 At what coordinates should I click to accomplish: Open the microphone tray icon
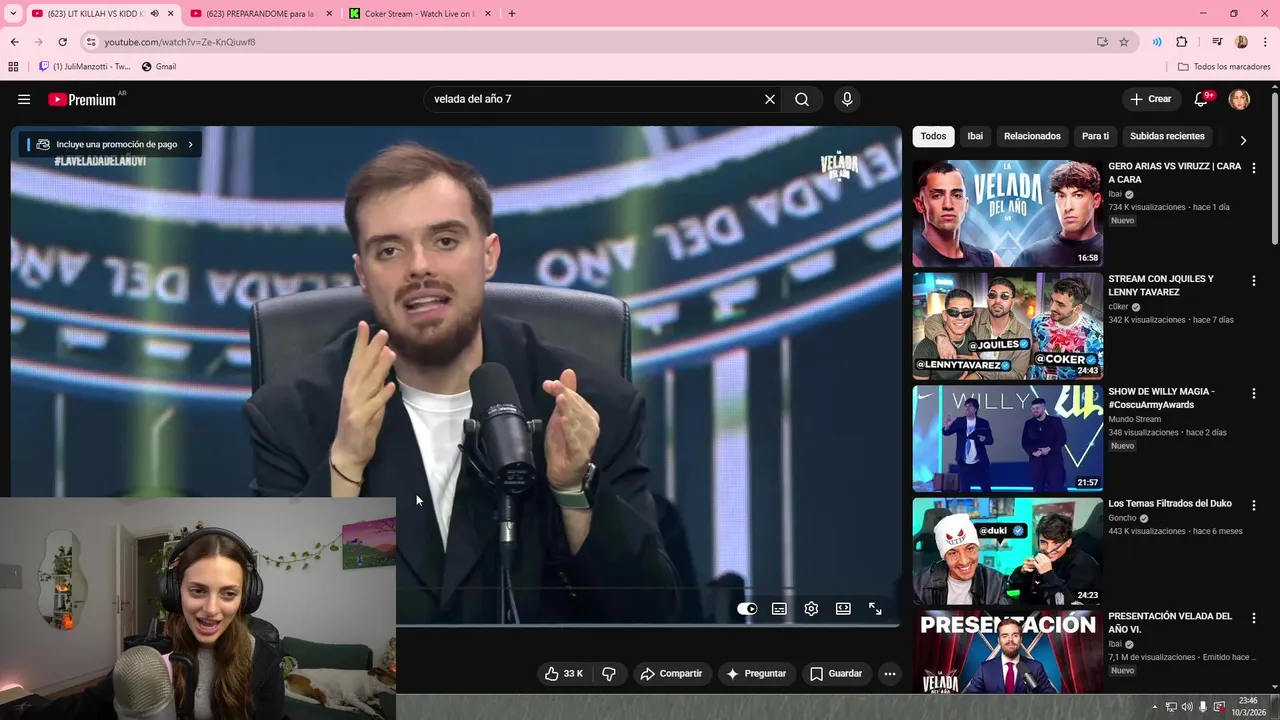pyautogui.click(x=1203, y=707)
